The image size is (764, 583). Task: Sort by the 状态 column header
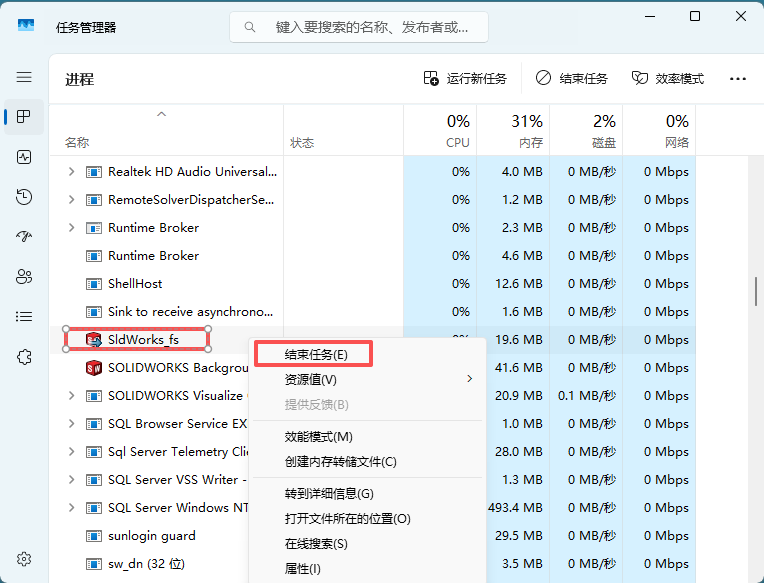(x=344, y=130)
